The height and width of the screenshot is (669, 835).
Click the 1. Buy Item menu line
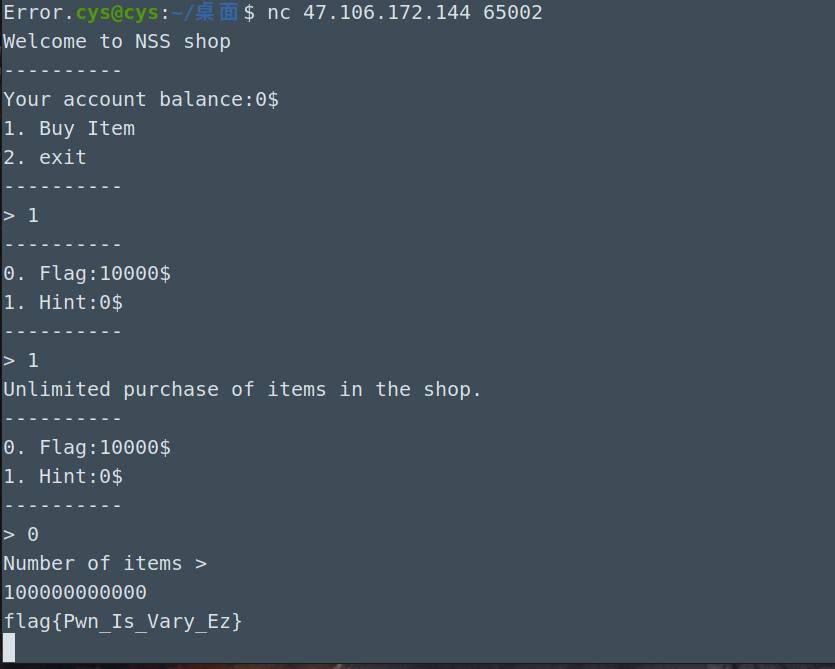(69, 128)
